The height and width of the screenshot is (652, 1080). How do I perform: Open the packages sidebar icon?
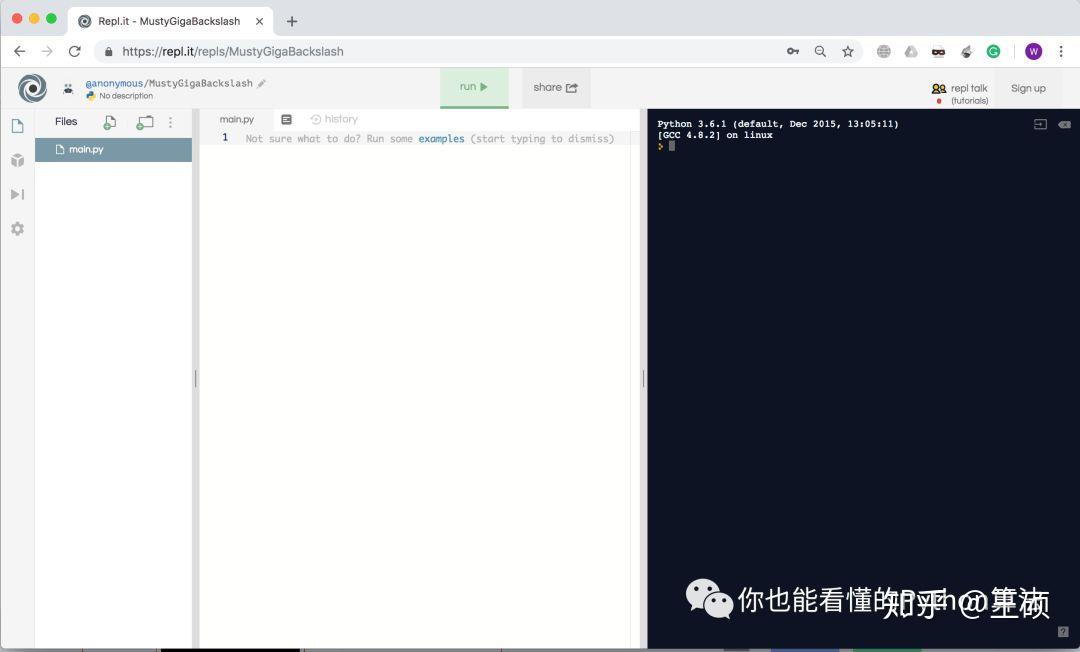pyautogui.click(x=17, y=160)
